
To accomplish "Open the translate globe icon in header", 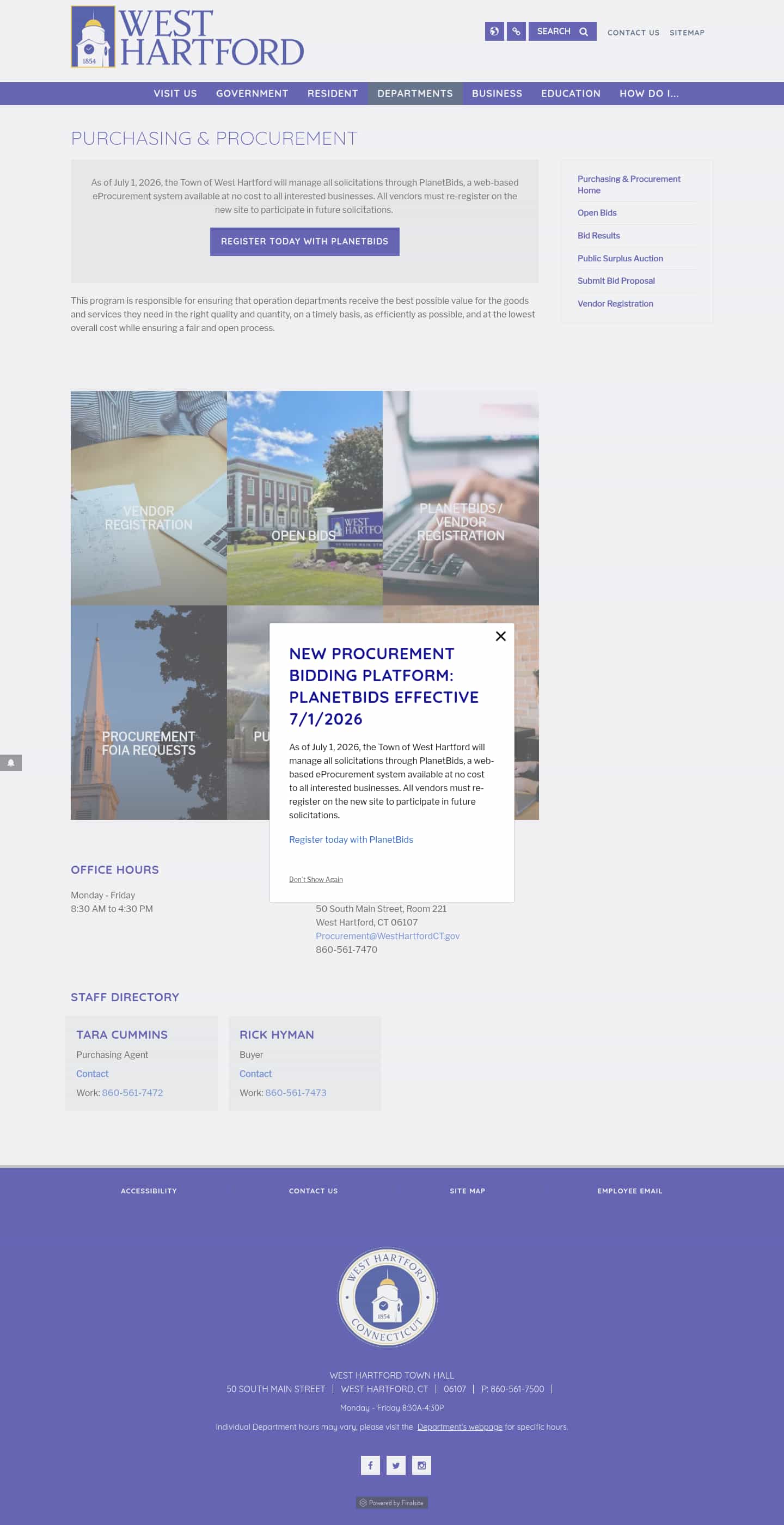I will [494, 32].
